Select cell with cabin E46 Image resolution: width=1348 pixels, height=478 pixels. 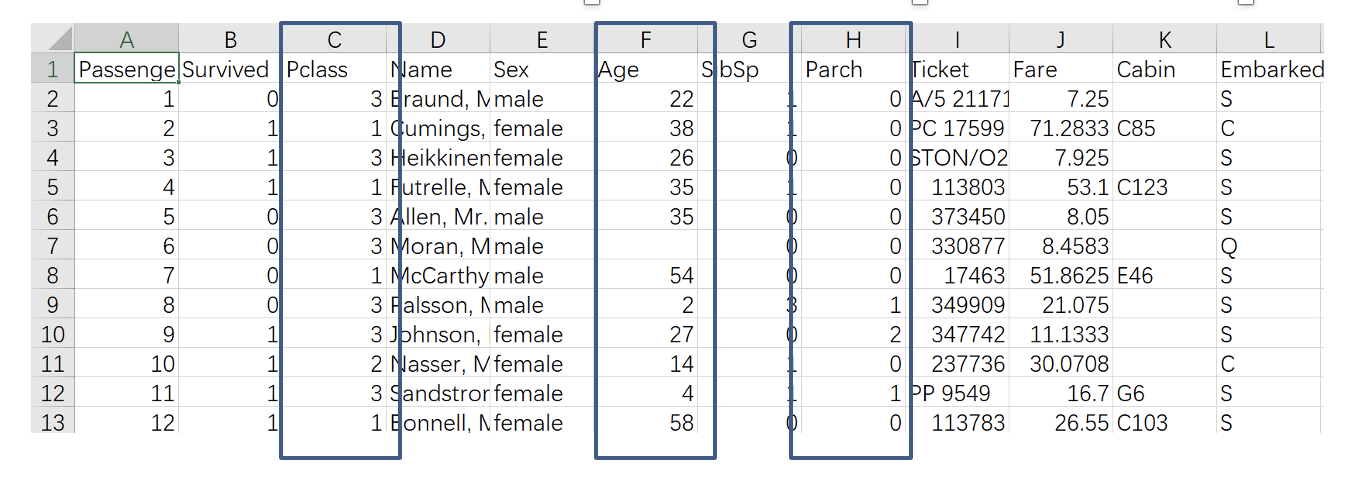tap(1165, 275)
